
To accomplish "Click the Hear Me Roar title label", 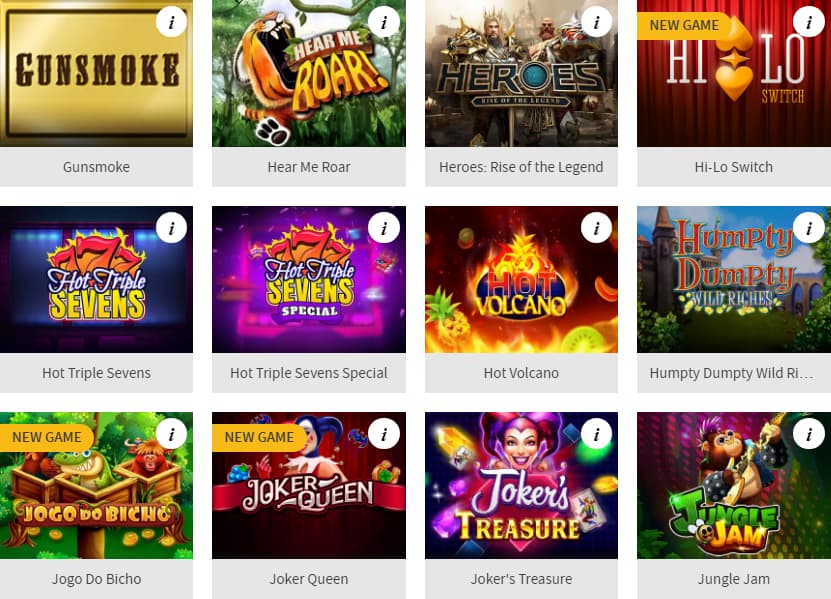I will click(x=308, y=167).
